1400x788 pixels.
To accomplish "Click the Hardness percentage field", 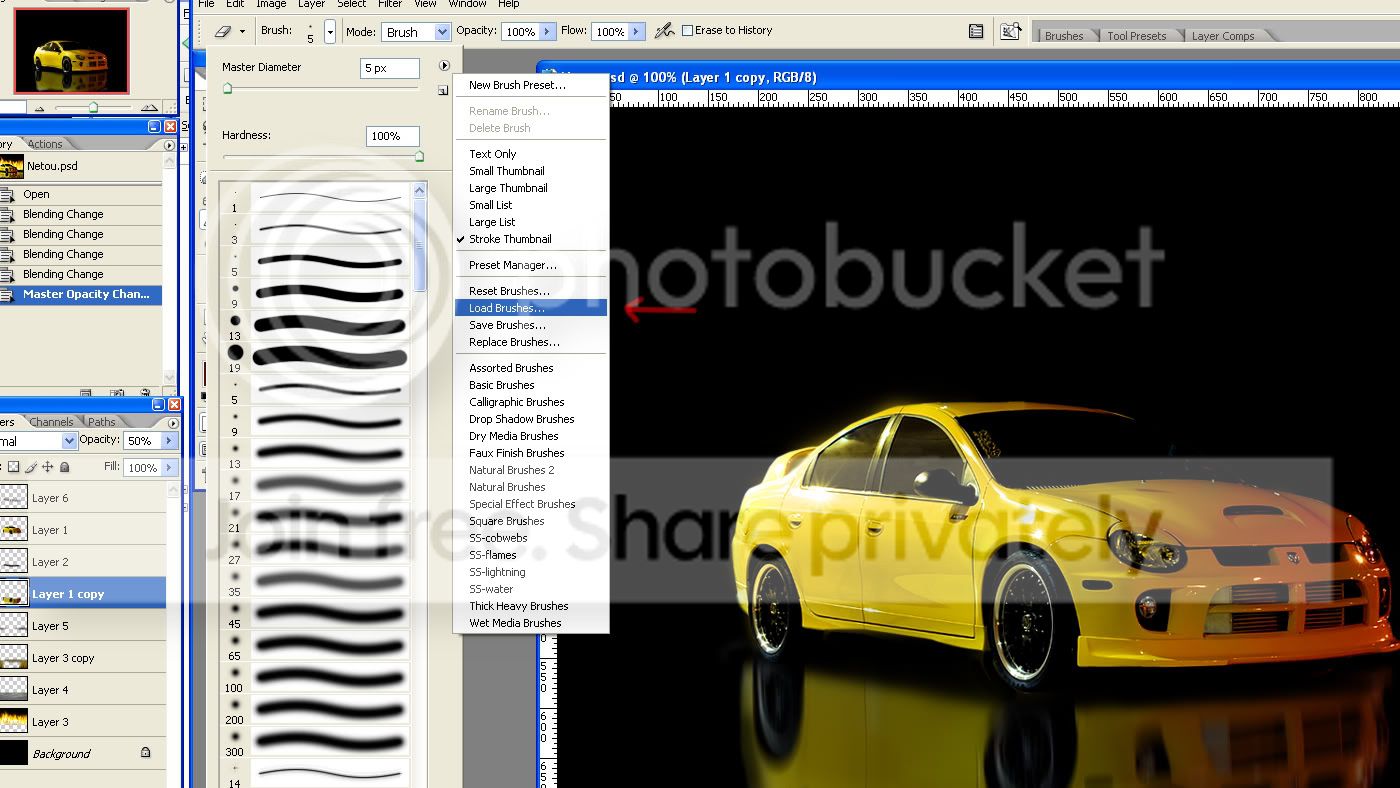I will click(x=392, y=136).
